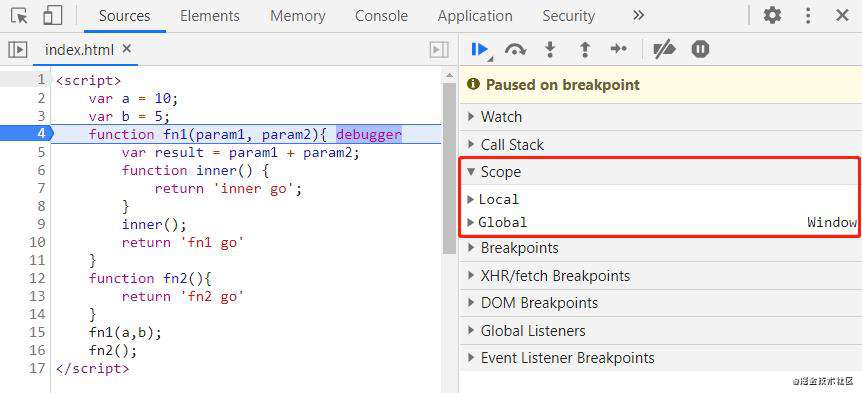862x393 pixels.
Task: Deactivate all breakpoints
Action: pyautogui.click(x=664, y=50)
